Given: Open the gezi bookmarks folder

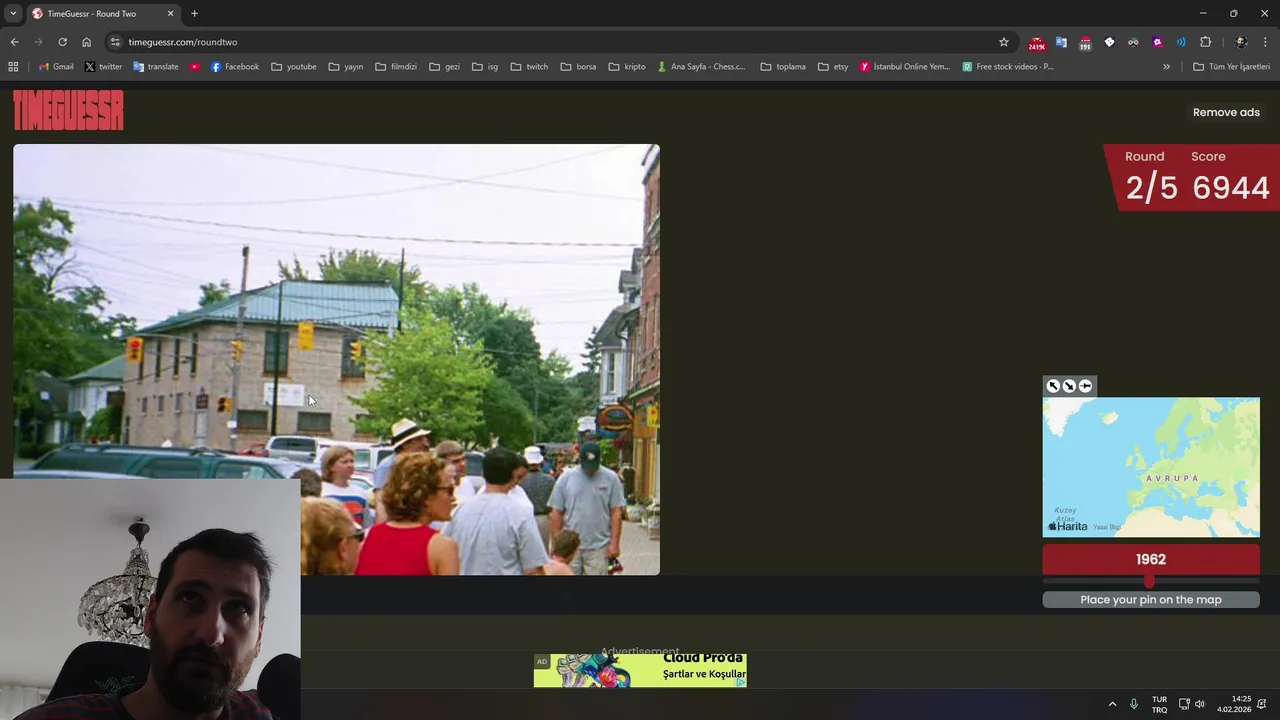Looking at the screenshot, I should point(444,67).
